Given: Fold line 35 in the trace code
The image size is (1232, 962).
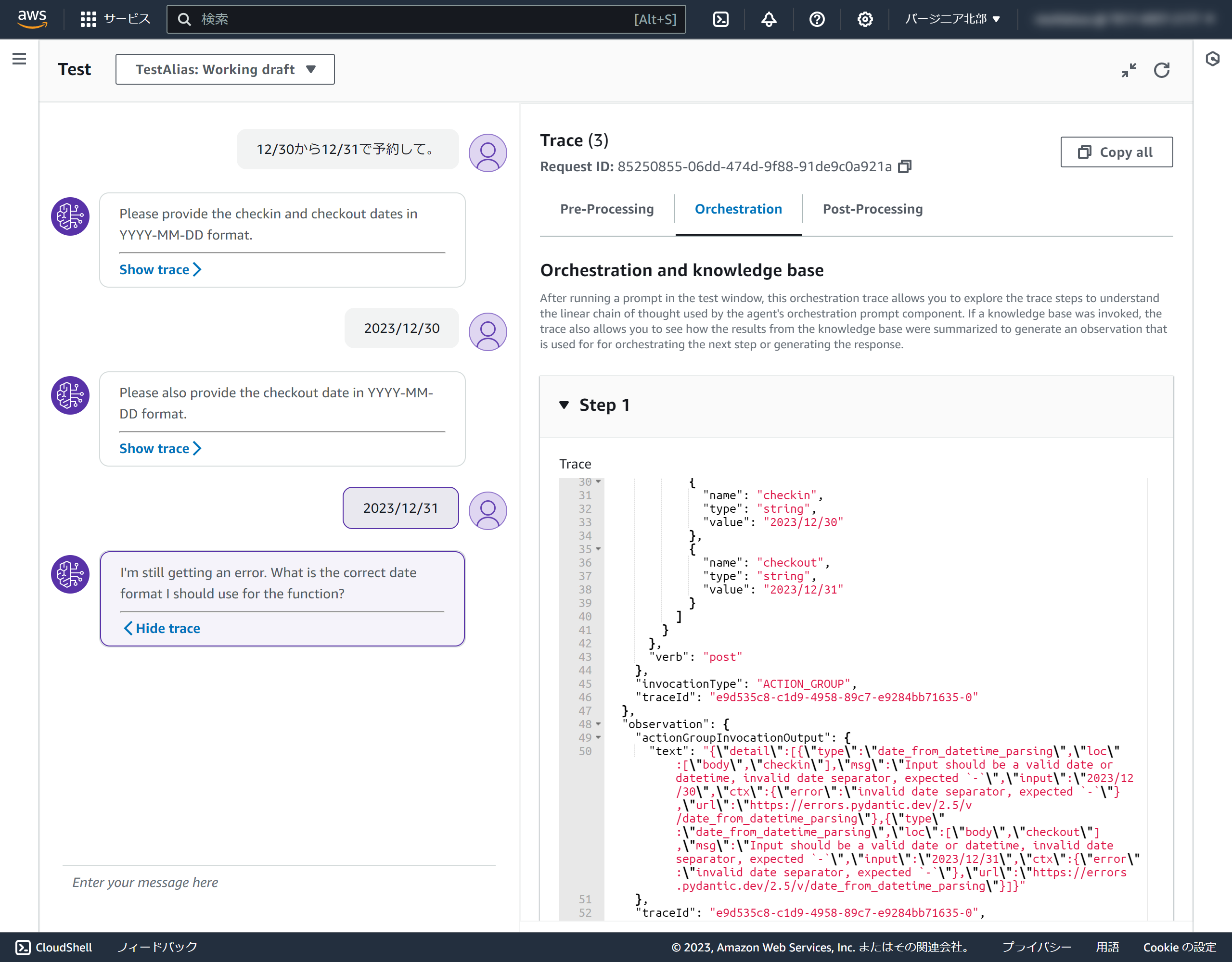Looking at the screenshot, I should [598, 549].
